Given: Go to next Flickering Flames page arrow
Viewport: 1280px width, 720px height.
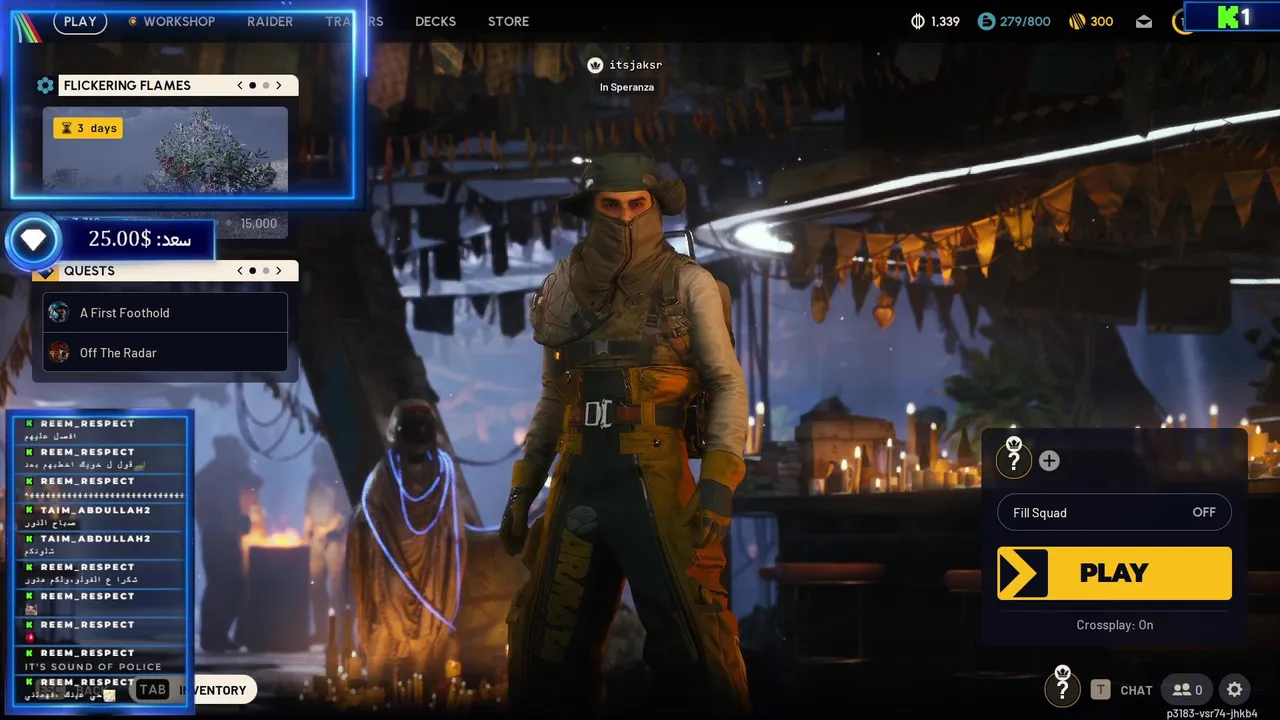Looking at the screenshot, I should click(279, 85).
